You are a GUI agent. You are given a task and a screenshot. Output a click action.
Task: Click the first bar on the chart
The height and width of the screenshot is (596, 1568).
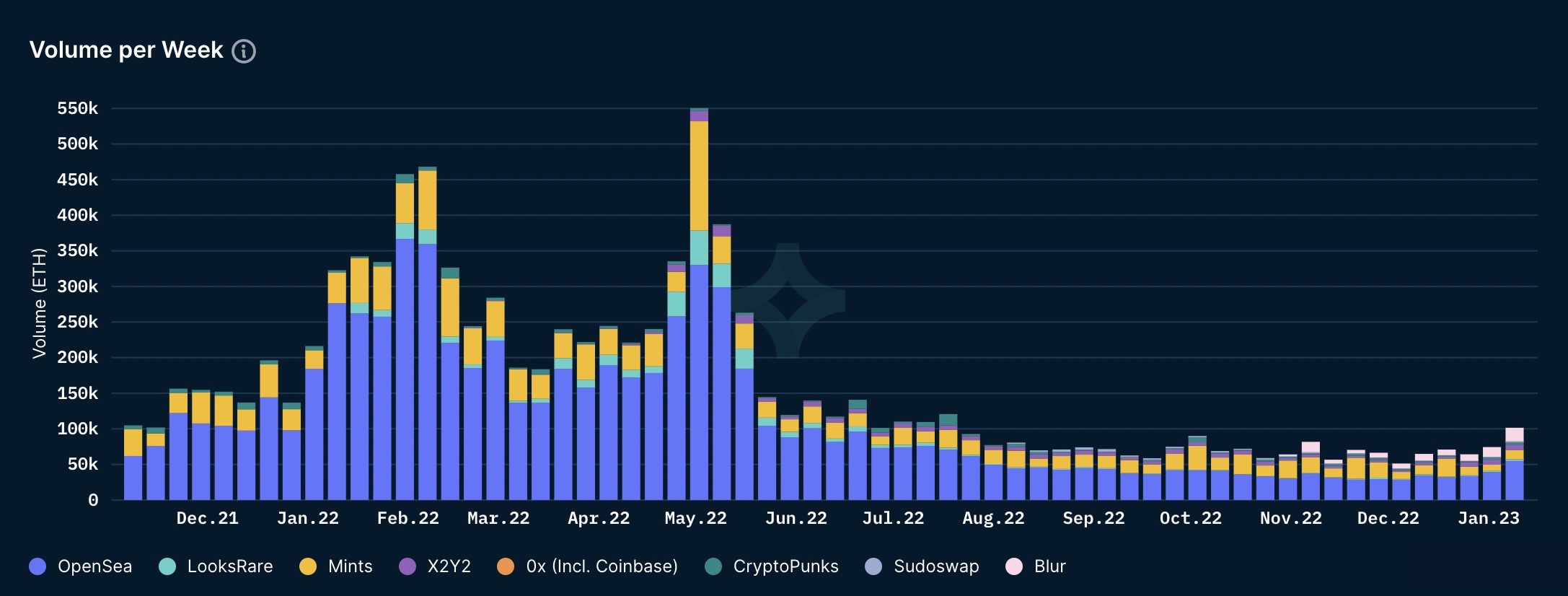coord(133,463)
